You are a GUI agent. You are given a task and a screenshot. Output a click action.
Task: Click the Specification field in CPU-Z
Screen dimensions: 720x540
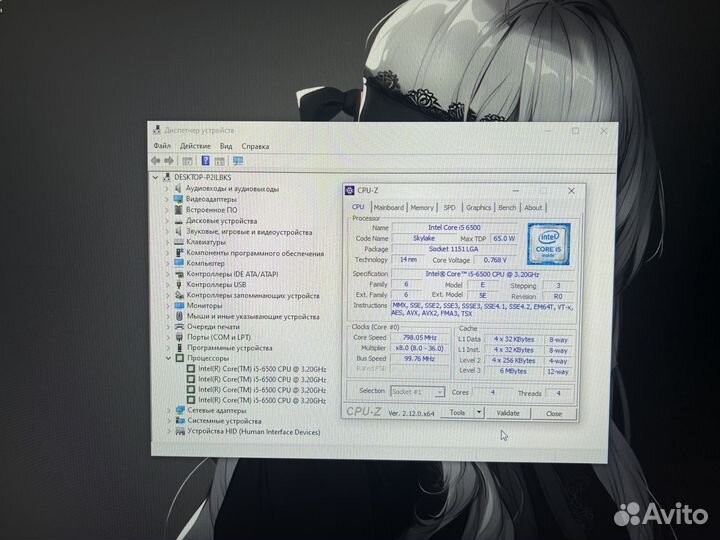pyautogui.click(x=482, y=274)
